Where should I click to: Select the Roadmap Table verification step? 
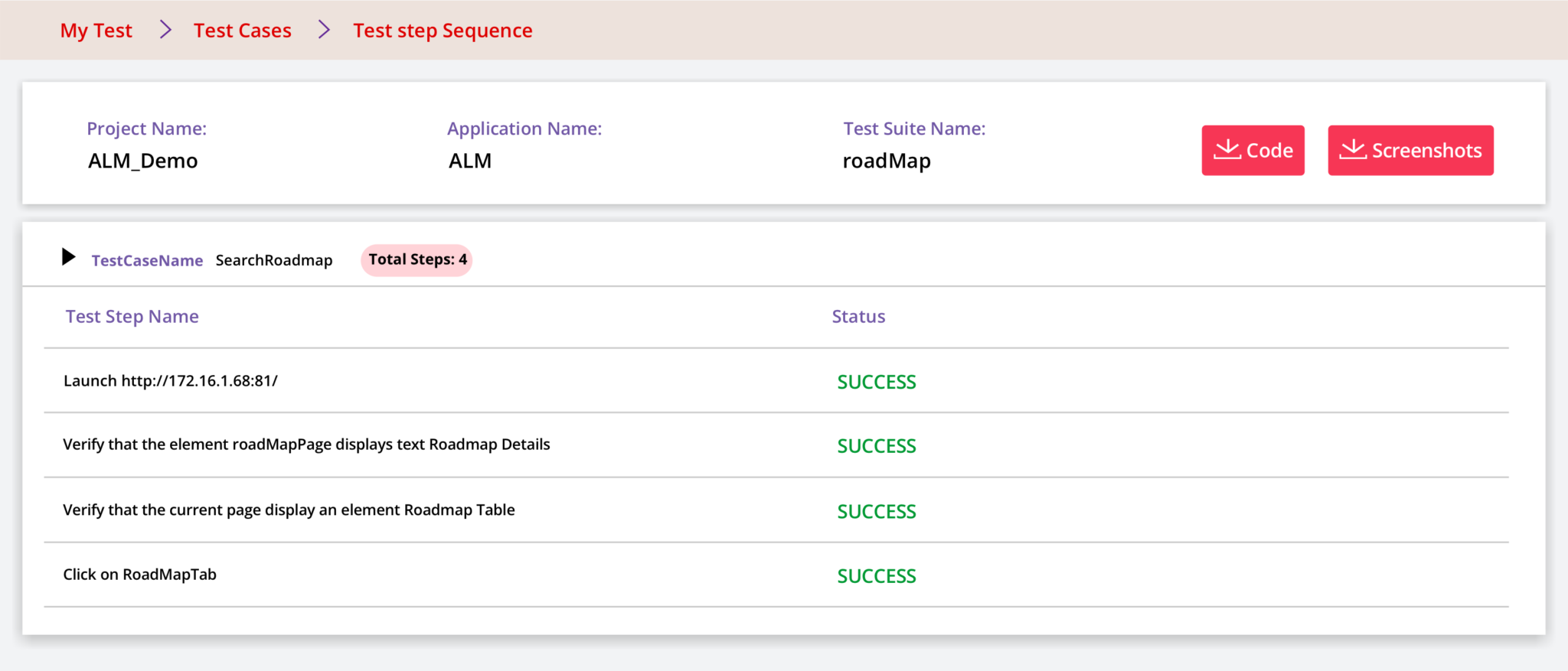click(x=289, y=510)
